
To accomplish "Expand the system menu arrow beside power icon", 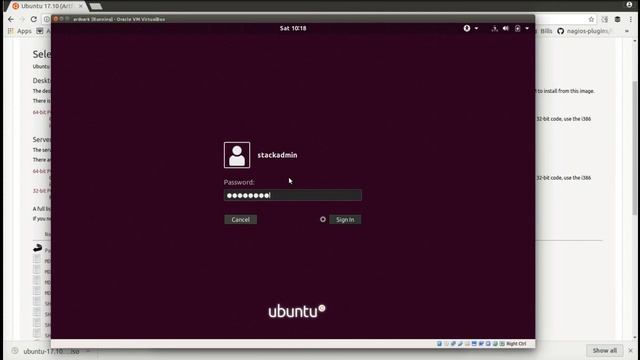I will click(527, 29).
